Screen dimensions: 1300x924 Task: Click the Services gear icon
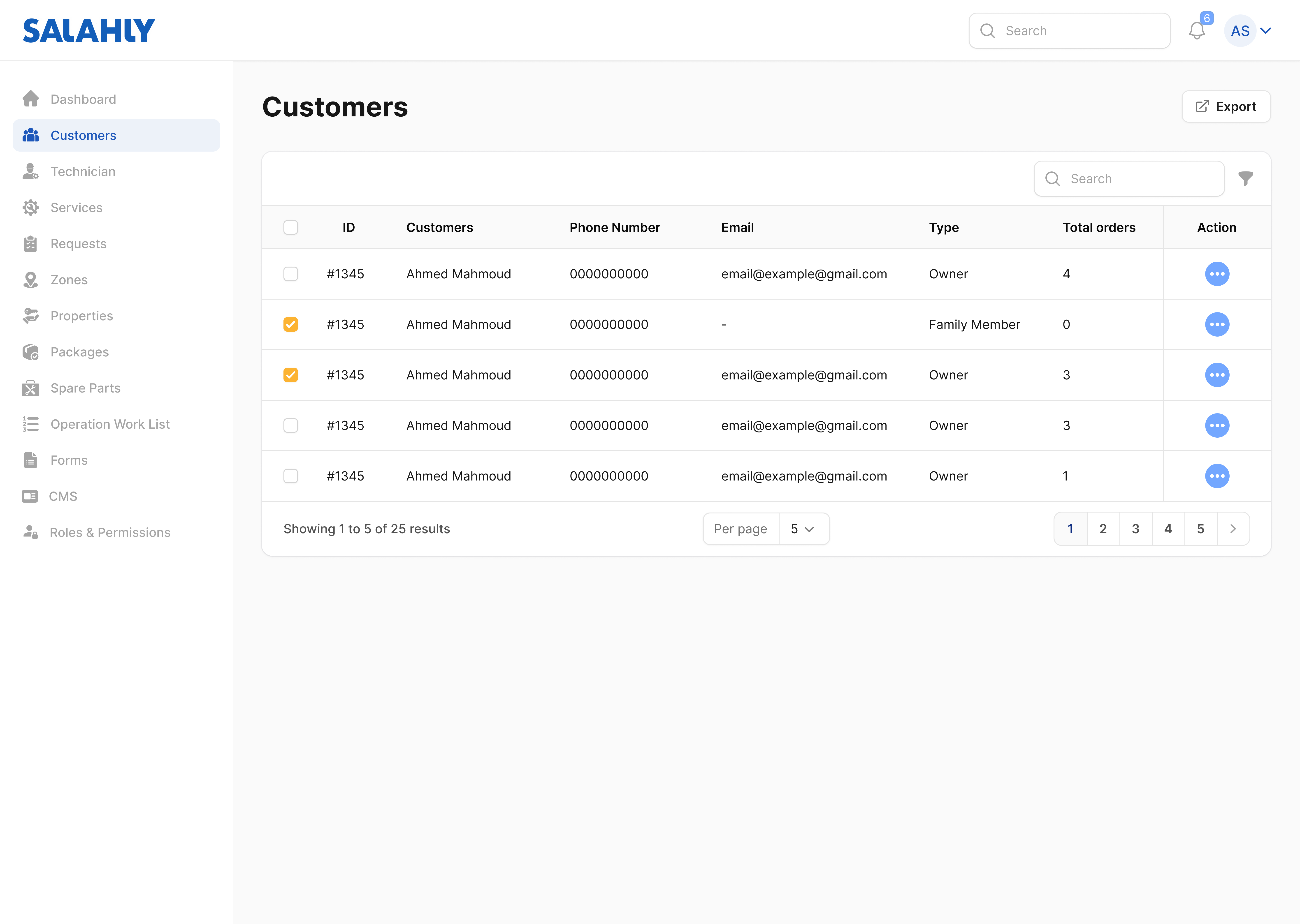tap(30, 208)
